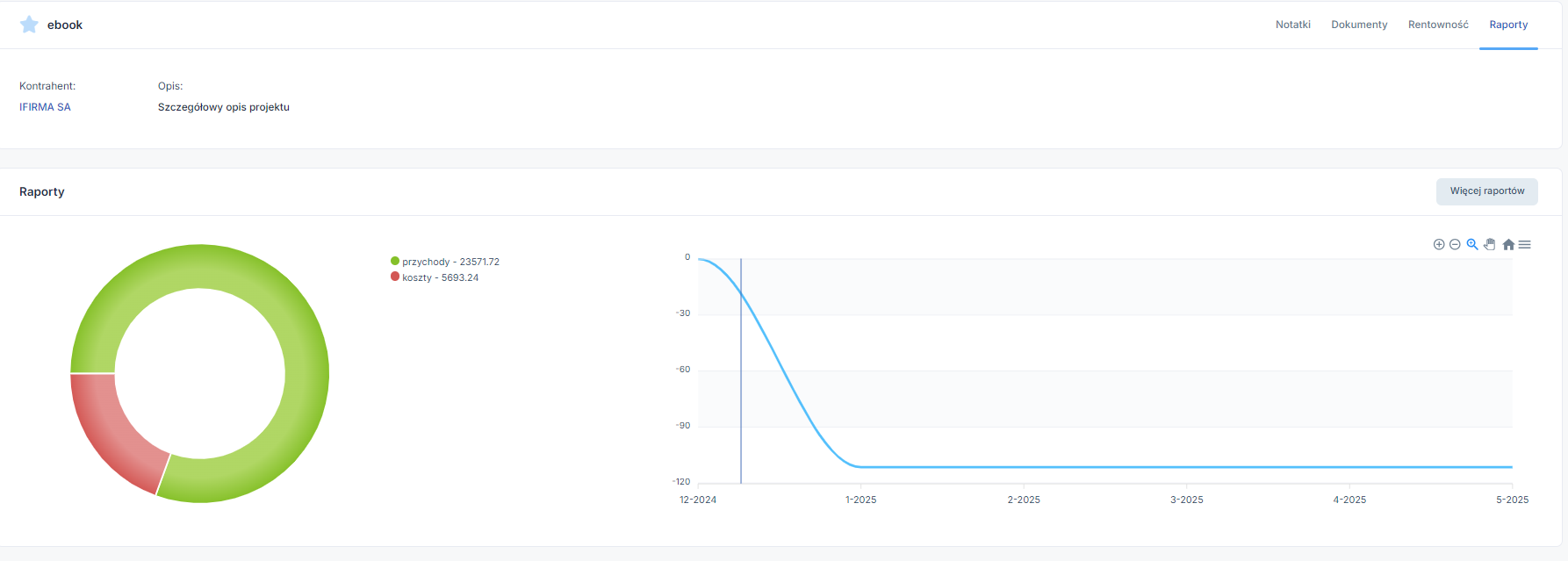Image resolution: width=1568 pixels, height=561 pixels.
Task: Click the koszty - 5693.24 legend label
Action: 441,277
